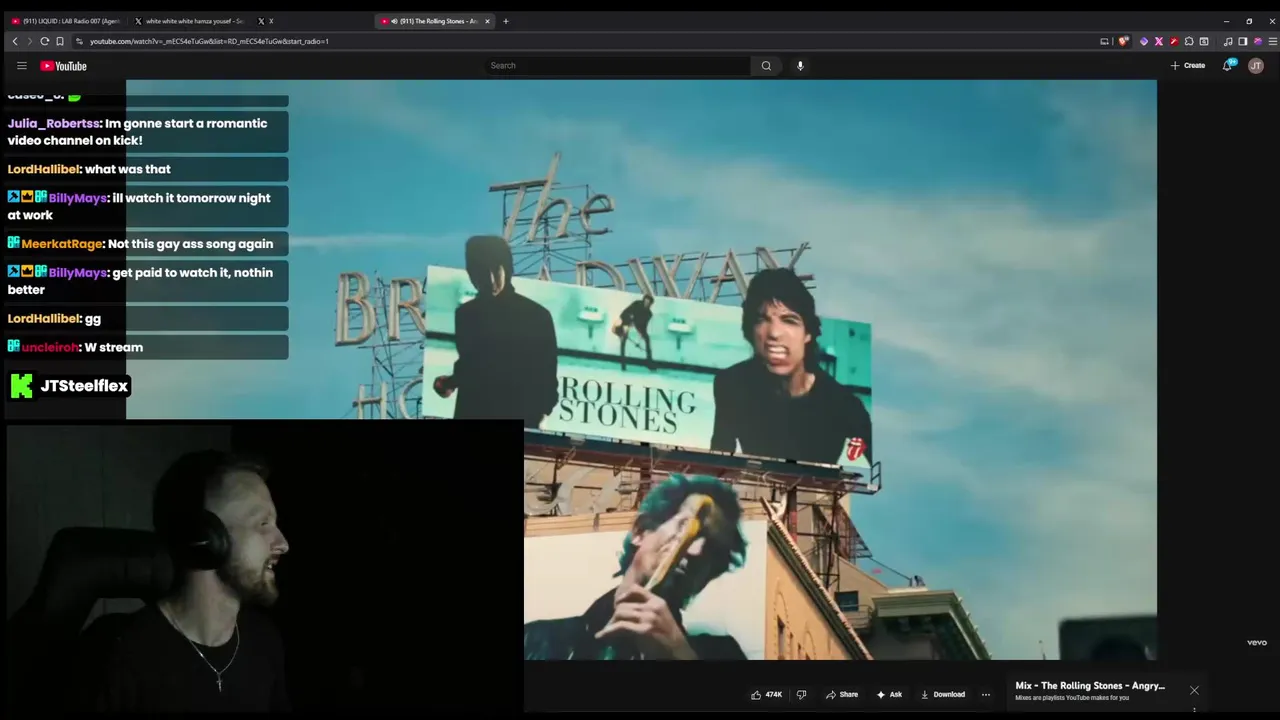This screenshot has width=1280, height=720.
Task: Download the video with Download button
Action: tap(943, 694)
